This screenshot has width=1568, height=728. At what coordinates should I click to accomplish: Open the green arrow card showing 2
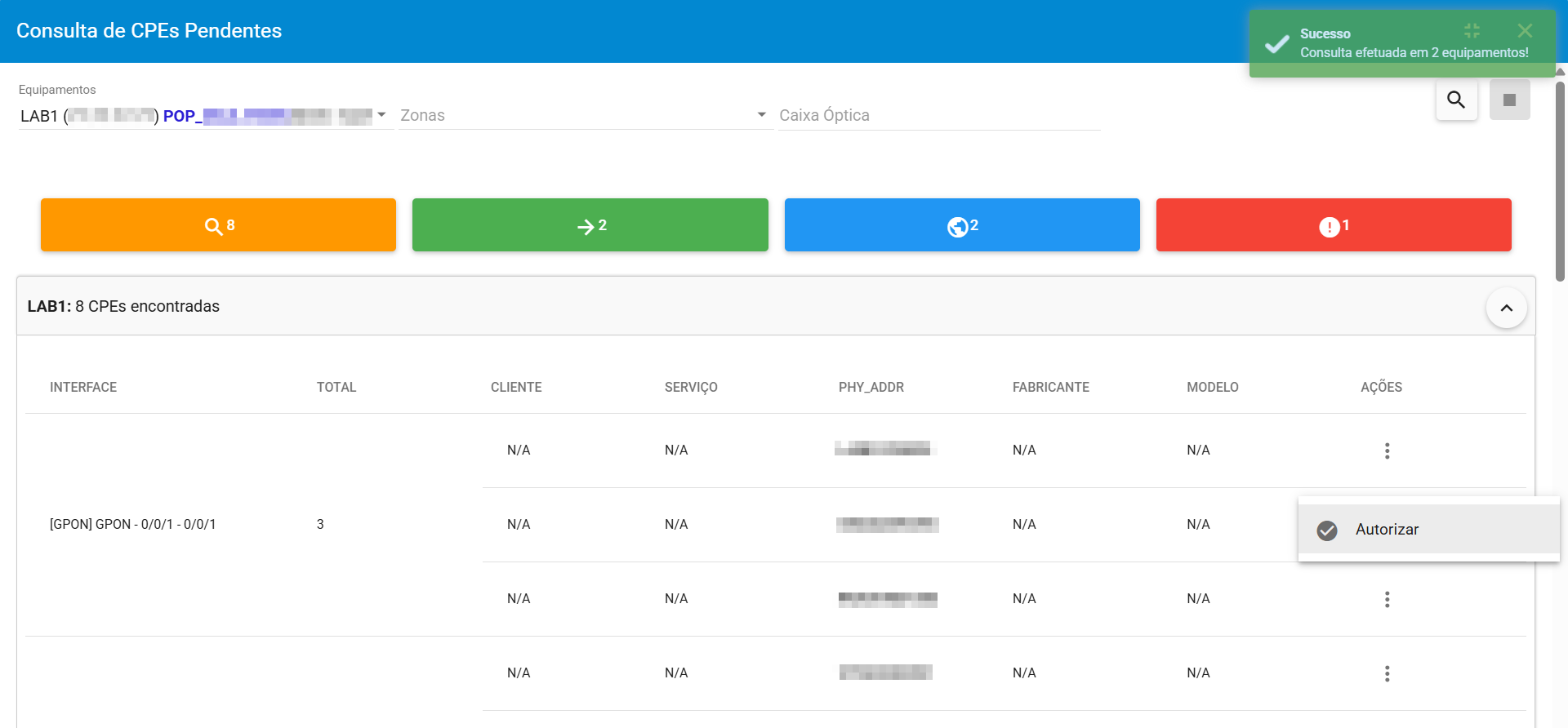[x=590, y=224]
